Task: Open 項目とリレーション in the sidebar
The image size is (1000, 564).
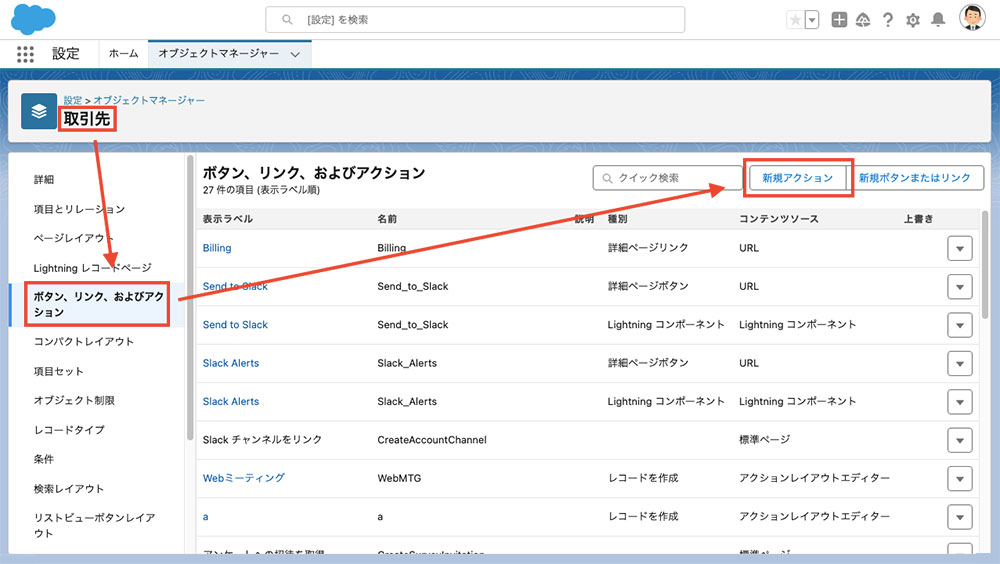Action: point(79,209)
